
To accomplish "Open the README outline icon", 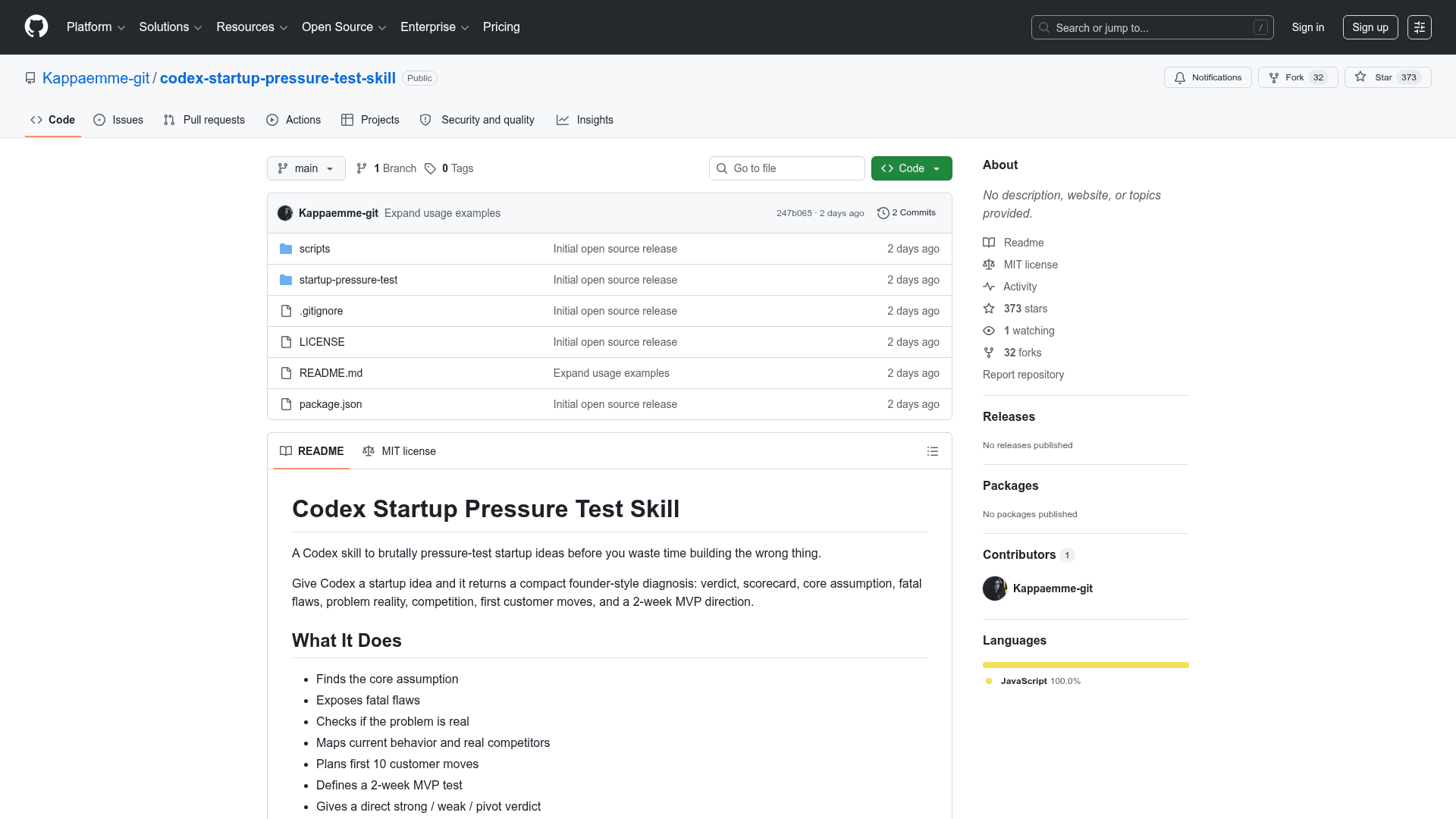I will click(933, 451).
